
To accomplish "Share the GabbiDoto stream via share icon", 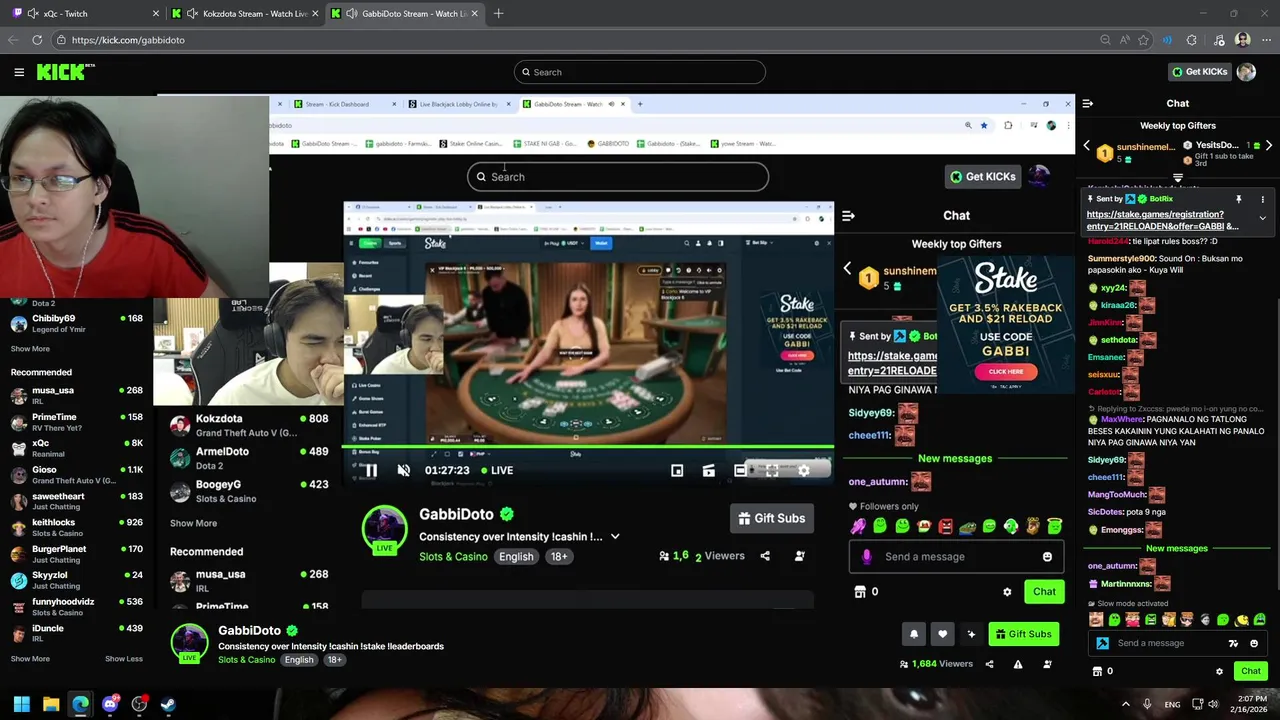I will 989,664.
